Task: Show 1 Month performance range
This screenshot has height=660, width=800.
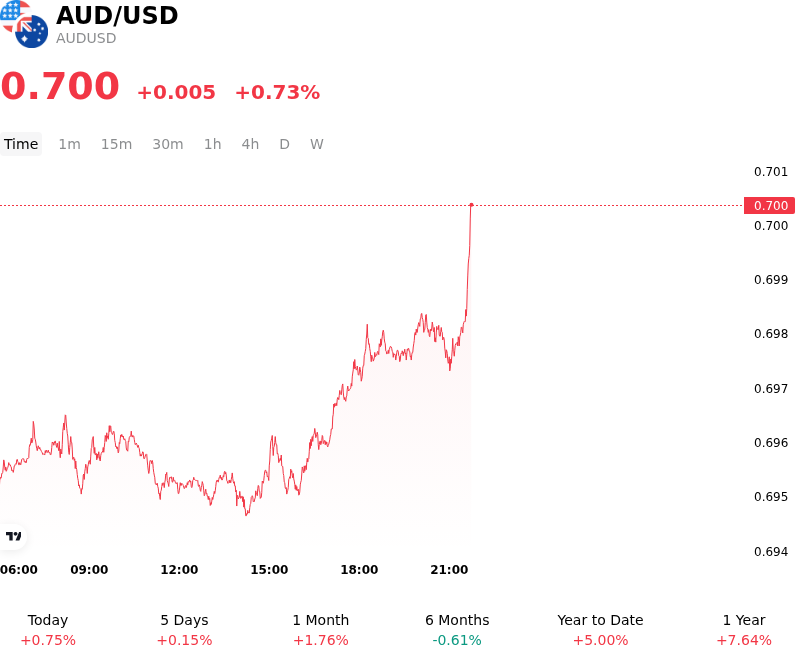Action: tap(321, 630)
